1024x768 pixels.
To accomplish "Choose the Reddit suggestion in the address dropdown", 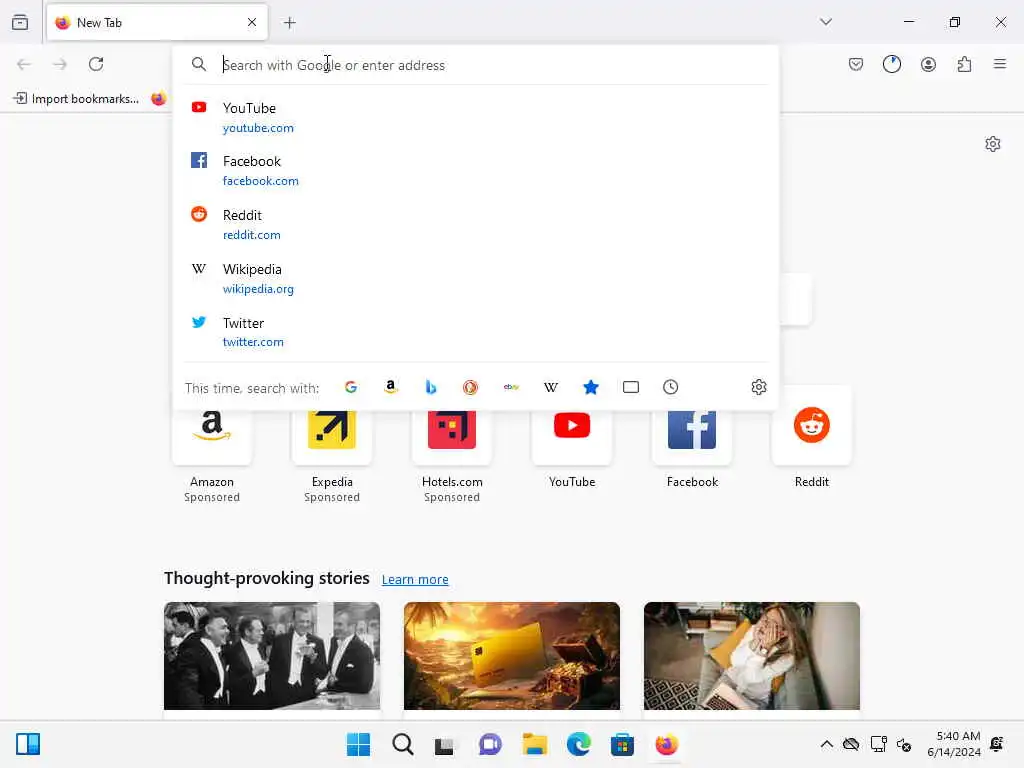I will pos(475,224).
